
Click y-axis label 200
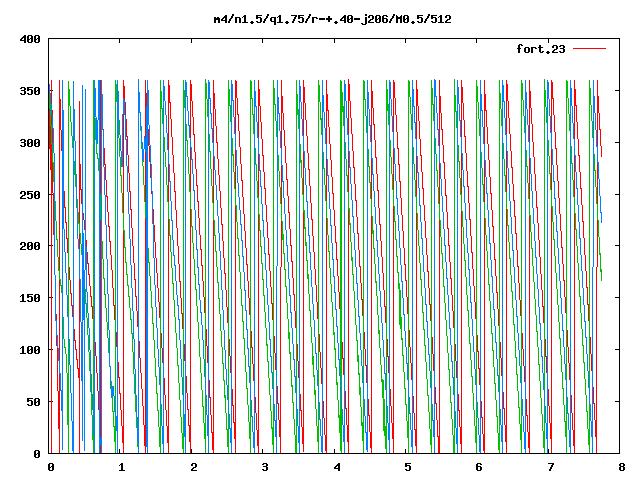coord(30,246)
